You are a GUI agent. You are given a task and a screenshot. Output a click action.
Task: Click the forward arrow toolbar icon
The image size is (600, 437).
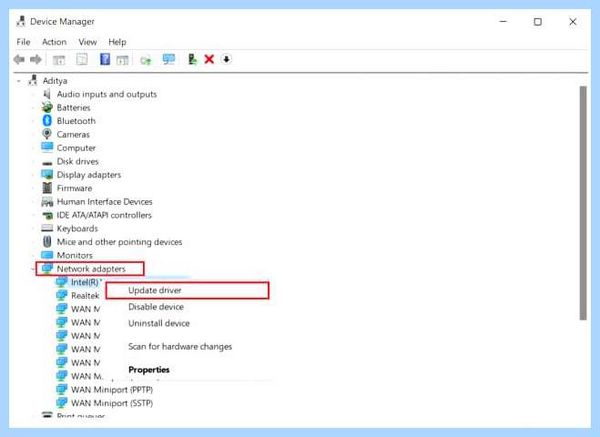36,59
